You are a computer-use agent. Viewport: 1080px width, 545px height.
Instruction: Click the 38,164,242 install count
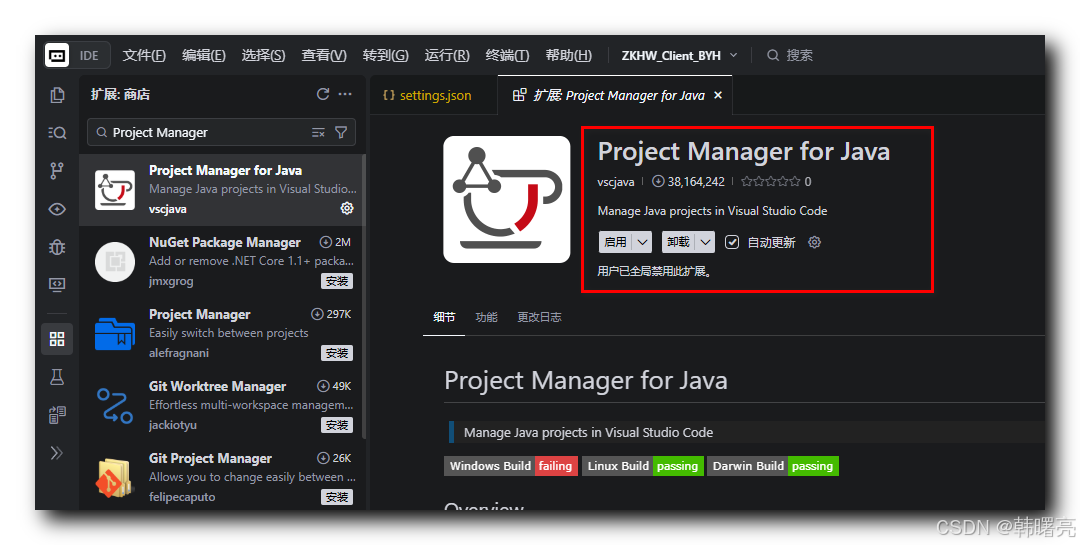[x=688, y=181]
